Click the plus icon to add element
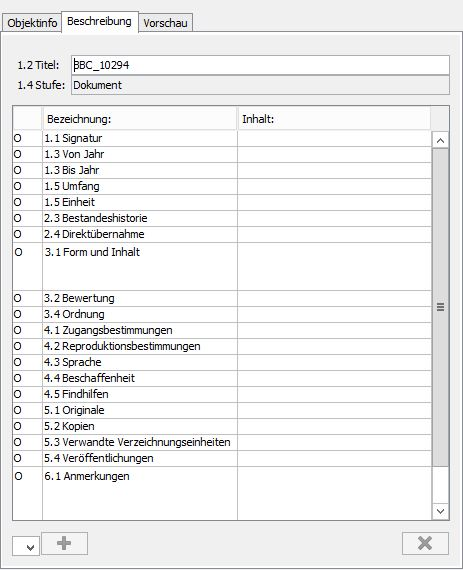Image resolution: width=463 pixels, height=570 pixels. click(64, 543)
